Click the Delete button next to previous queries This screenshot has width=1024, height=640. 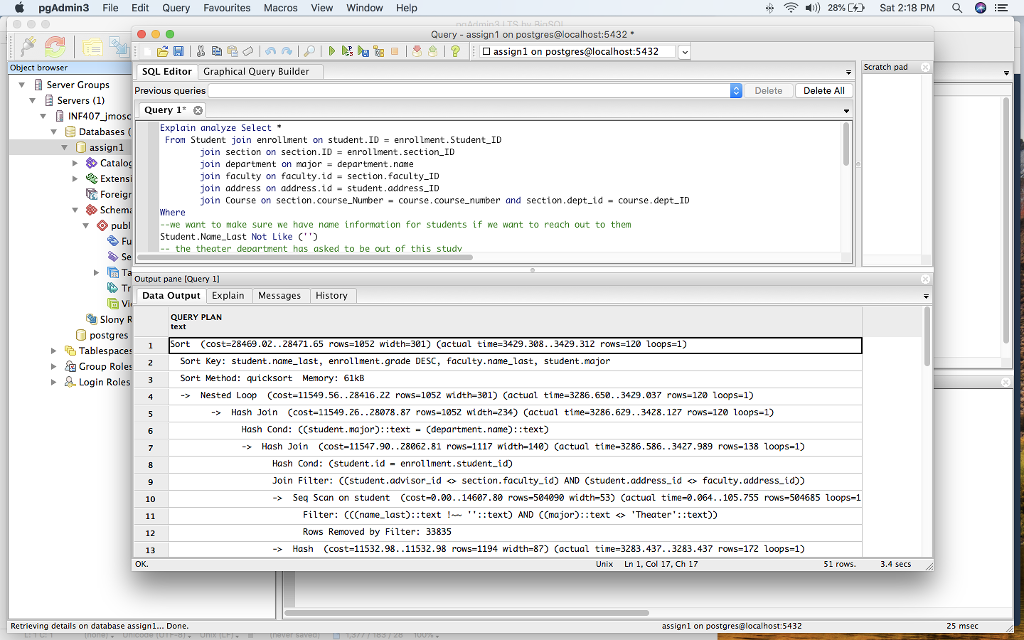[769, 90]
